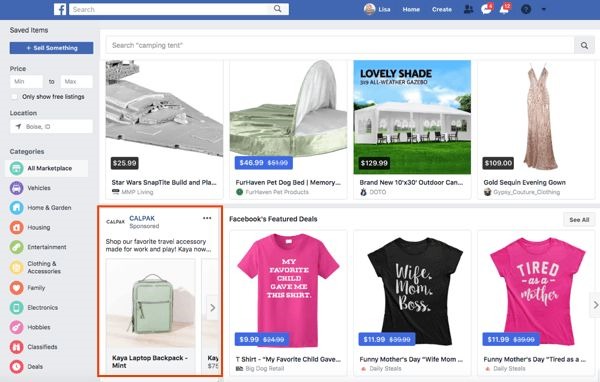Open the friend requests icon
The height and width of the screenshot is (382, 600).
(468, 9)
